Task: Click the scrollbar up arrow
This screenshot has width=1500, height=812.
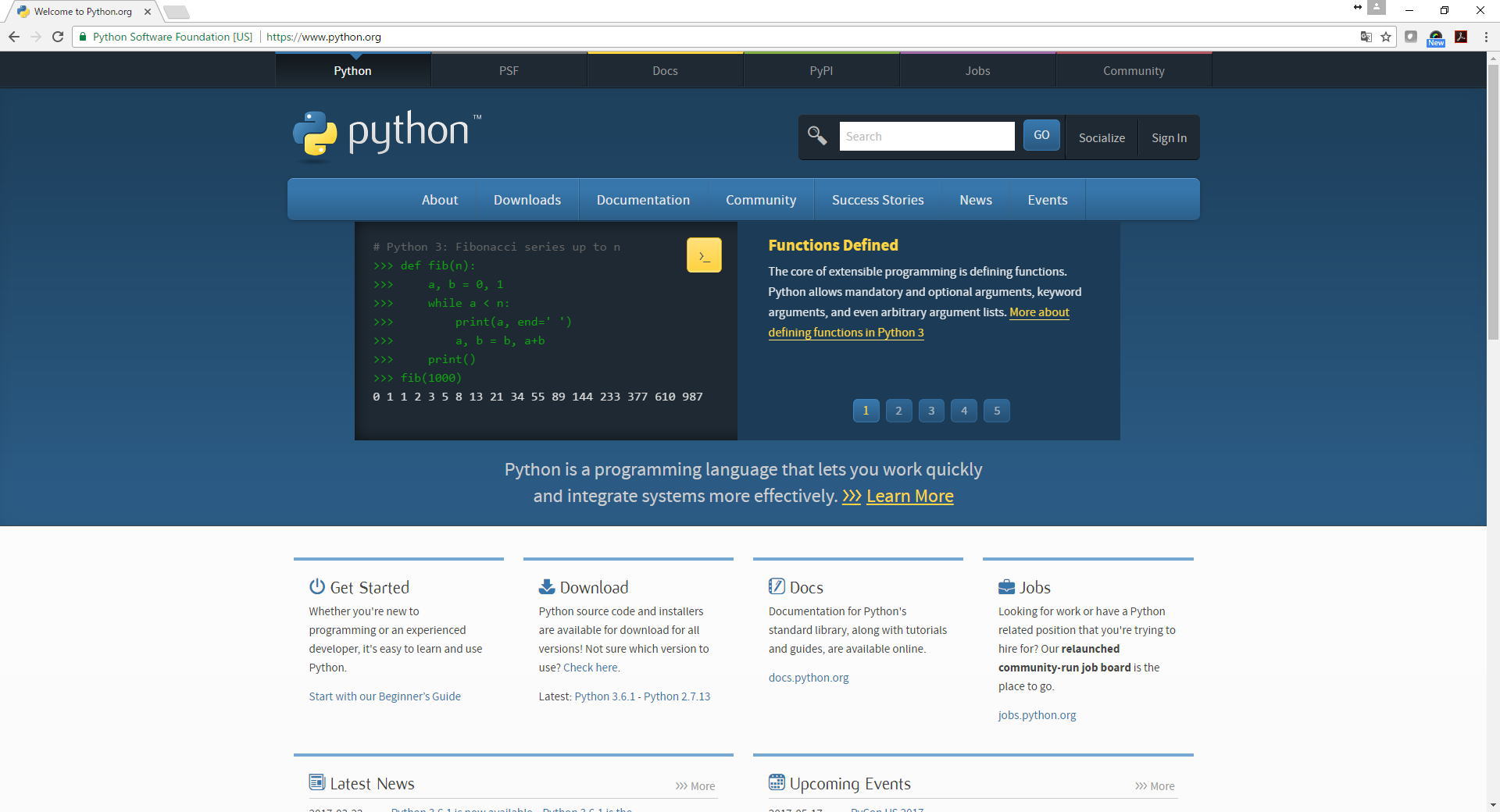Action: pos(1493,59)
